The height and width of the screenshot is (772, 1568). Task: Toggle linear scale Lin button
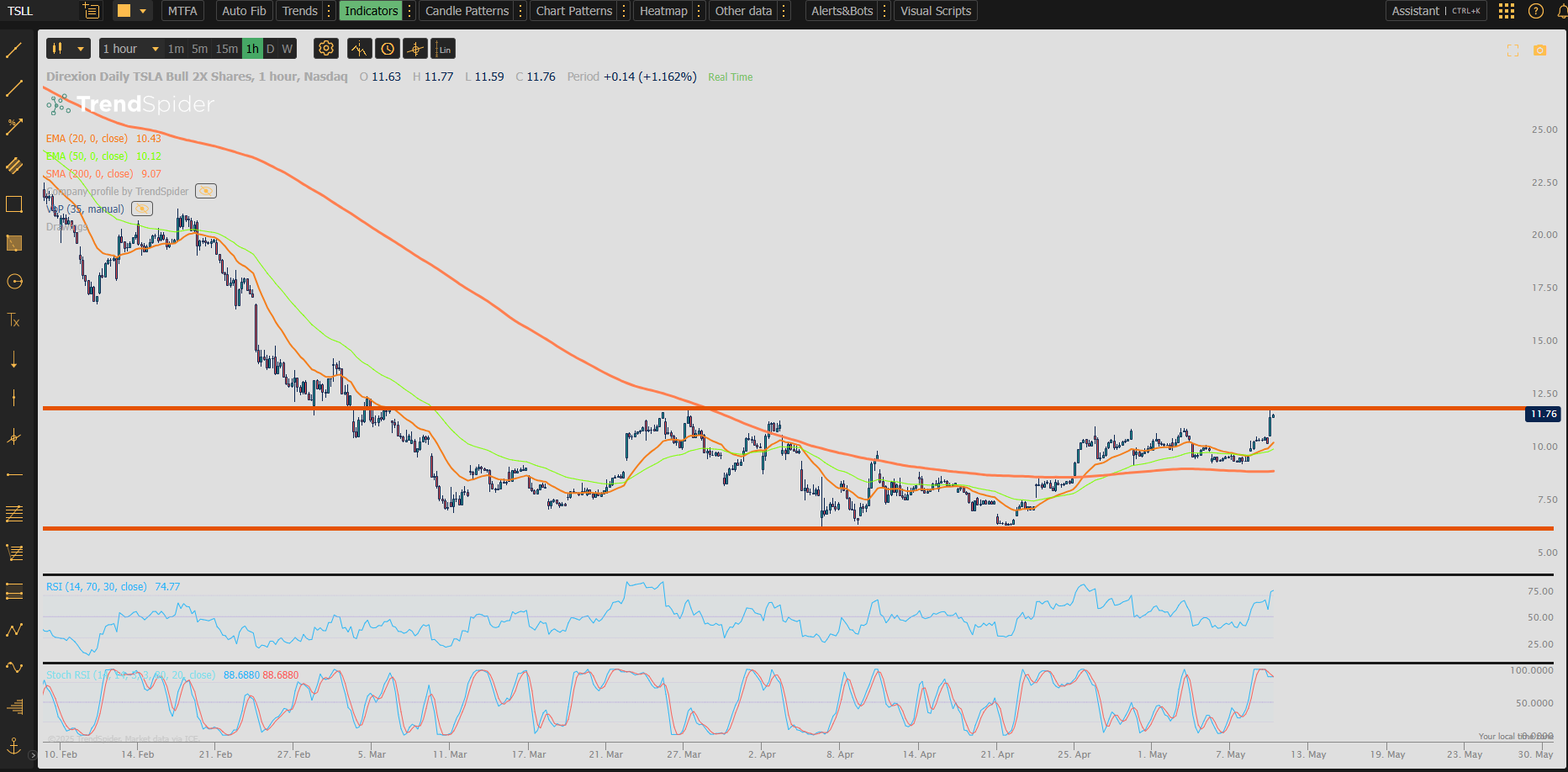point(444,49)
